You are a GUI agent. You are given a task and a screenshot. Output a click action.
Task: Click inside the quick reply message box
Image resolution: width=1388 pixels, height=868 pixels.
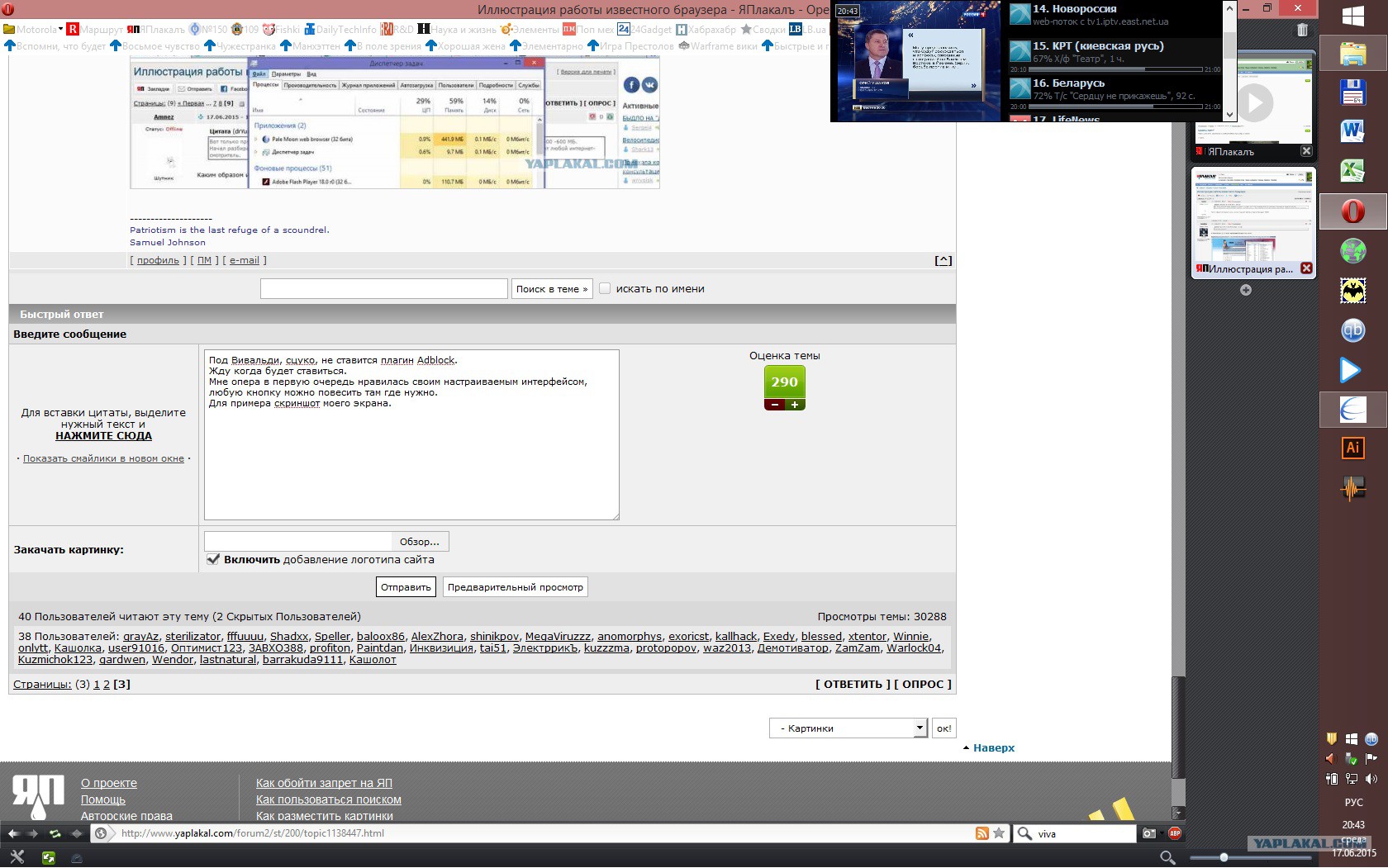click(x=411, y=435)
